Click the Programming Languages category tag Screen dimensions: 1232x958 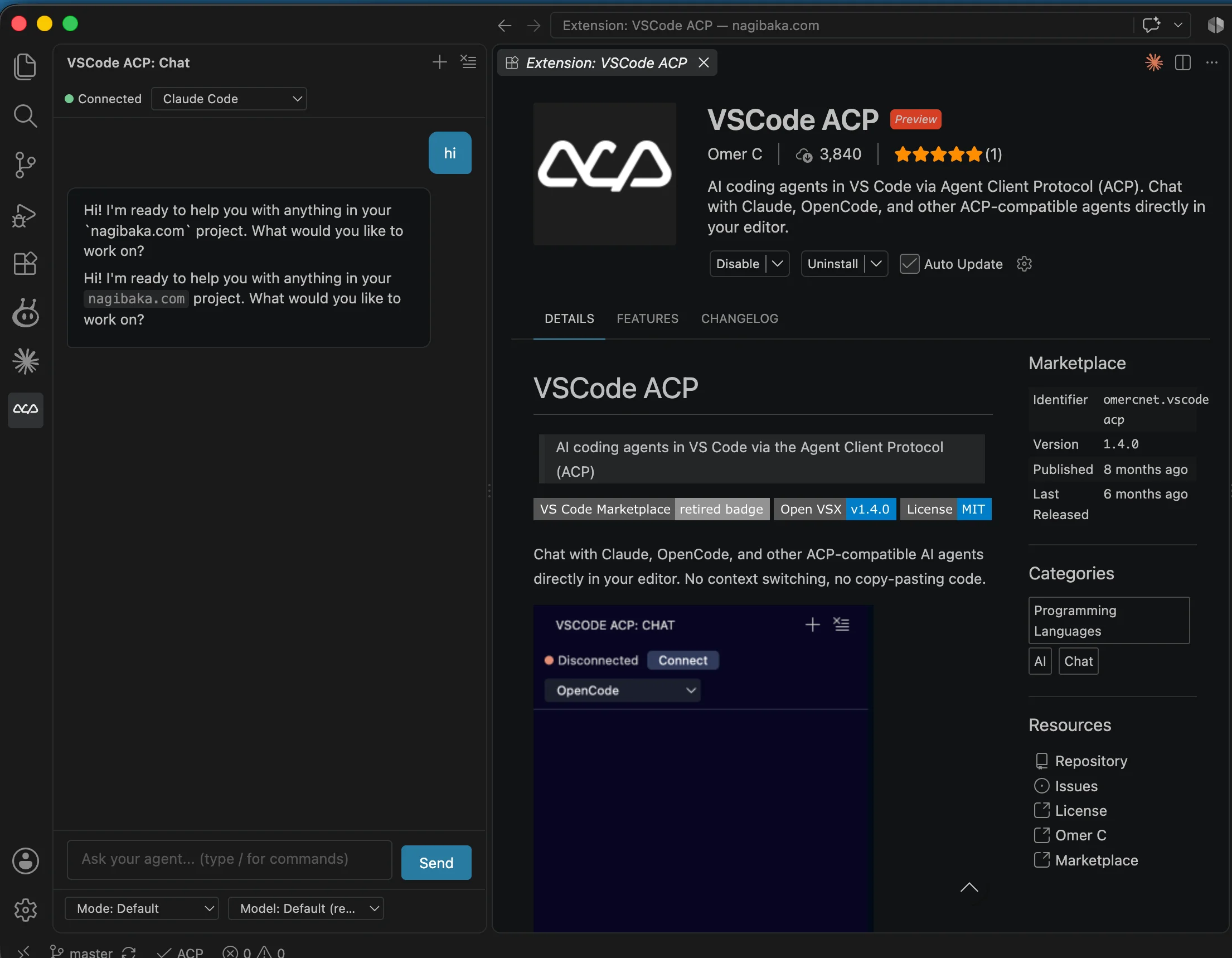pyautogui.click(x=1108, y=621)
